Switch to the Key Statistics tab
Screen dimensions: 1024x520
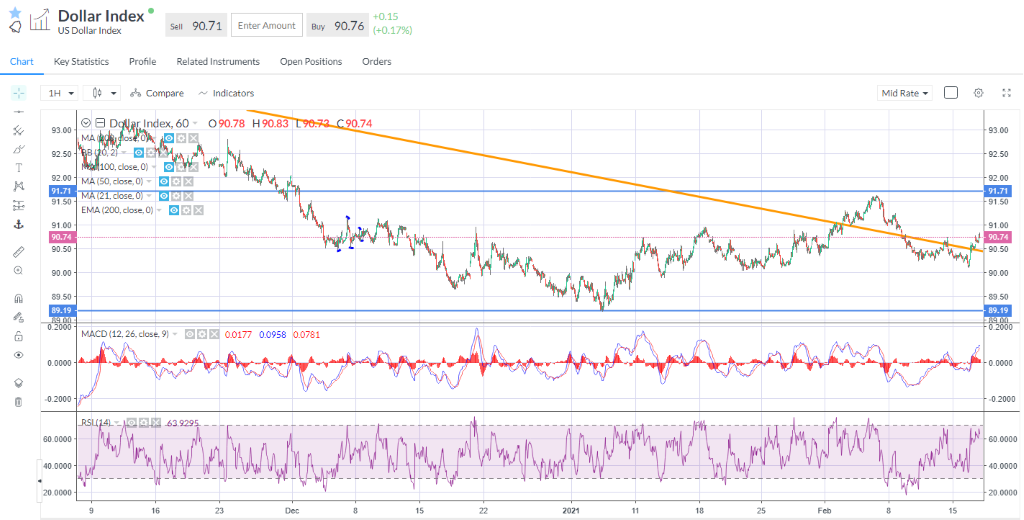pos(81,62)
